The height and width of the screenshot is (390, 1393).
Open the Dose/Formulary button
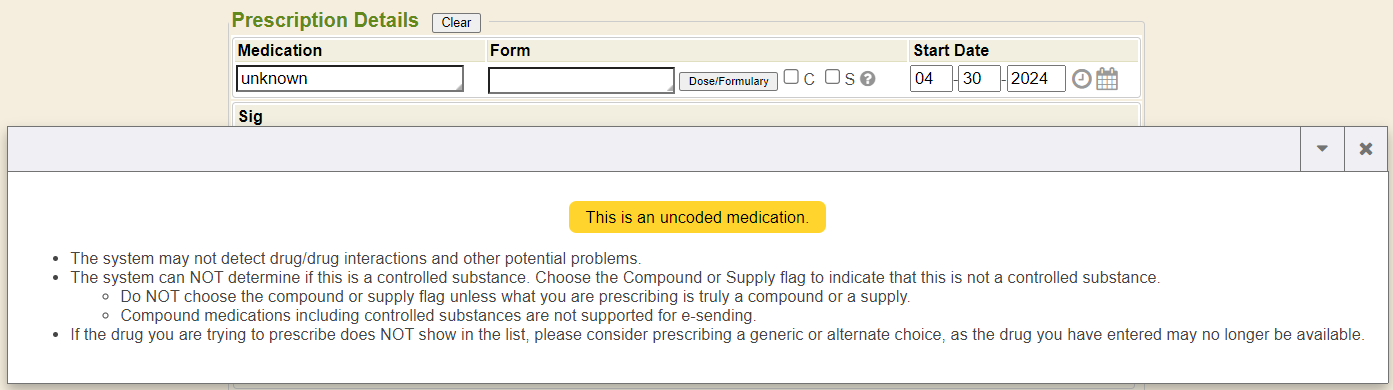click(728, 81)
